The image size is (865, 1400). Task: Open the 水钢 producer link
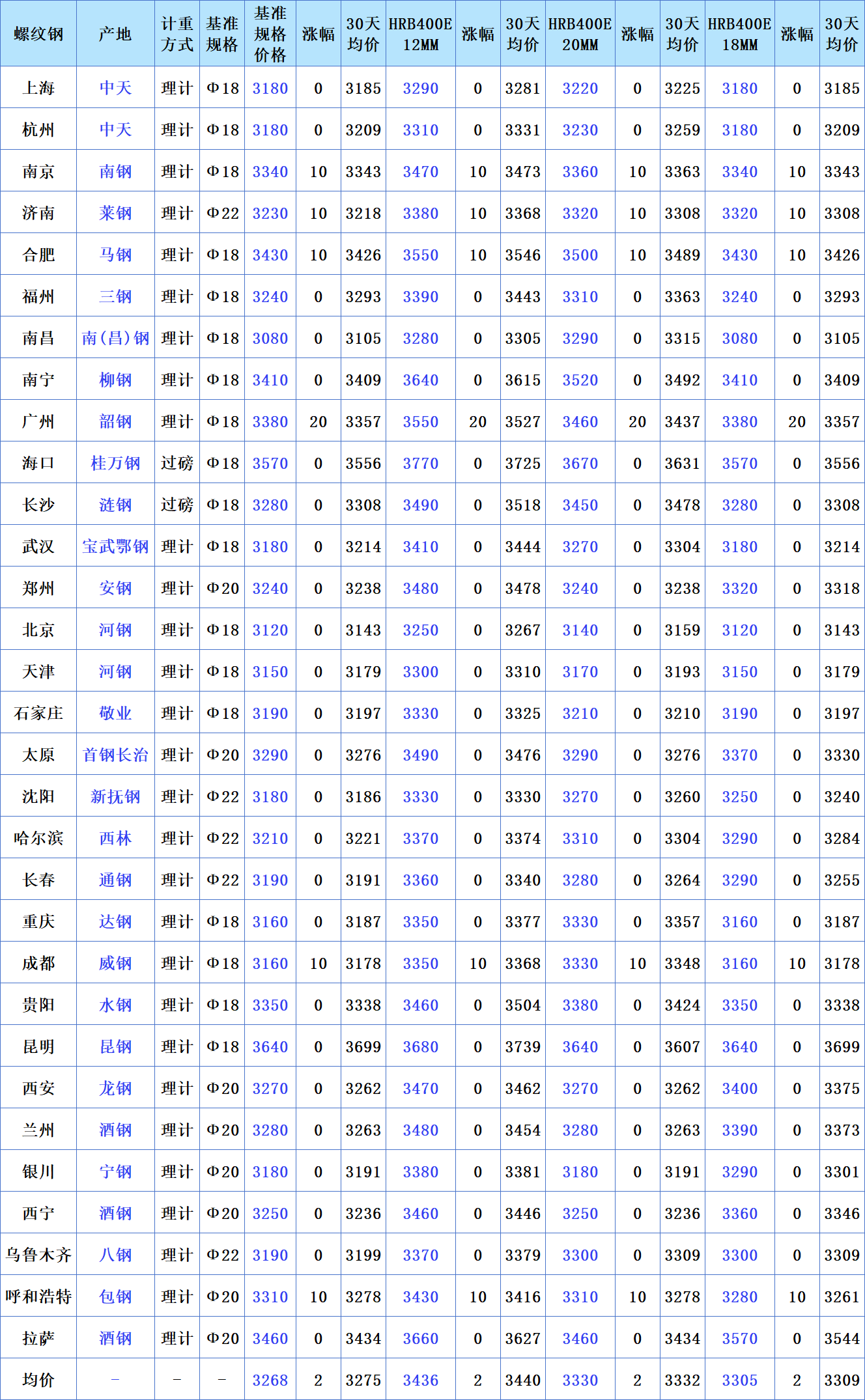115,1005
